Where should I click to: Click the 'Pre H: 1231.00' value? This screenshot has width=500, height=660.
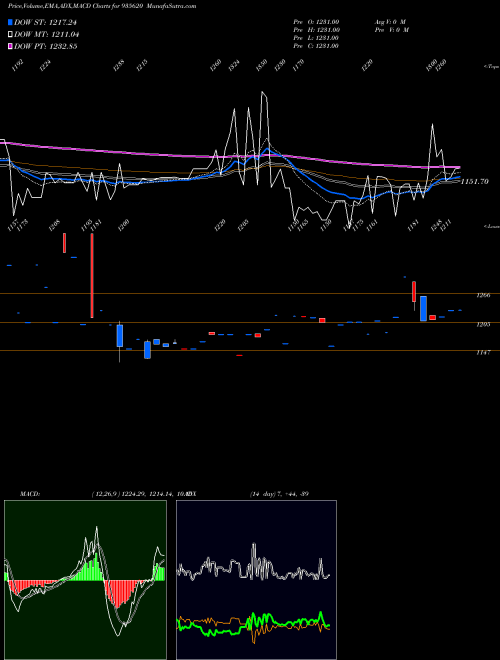[x=316, y=30]
